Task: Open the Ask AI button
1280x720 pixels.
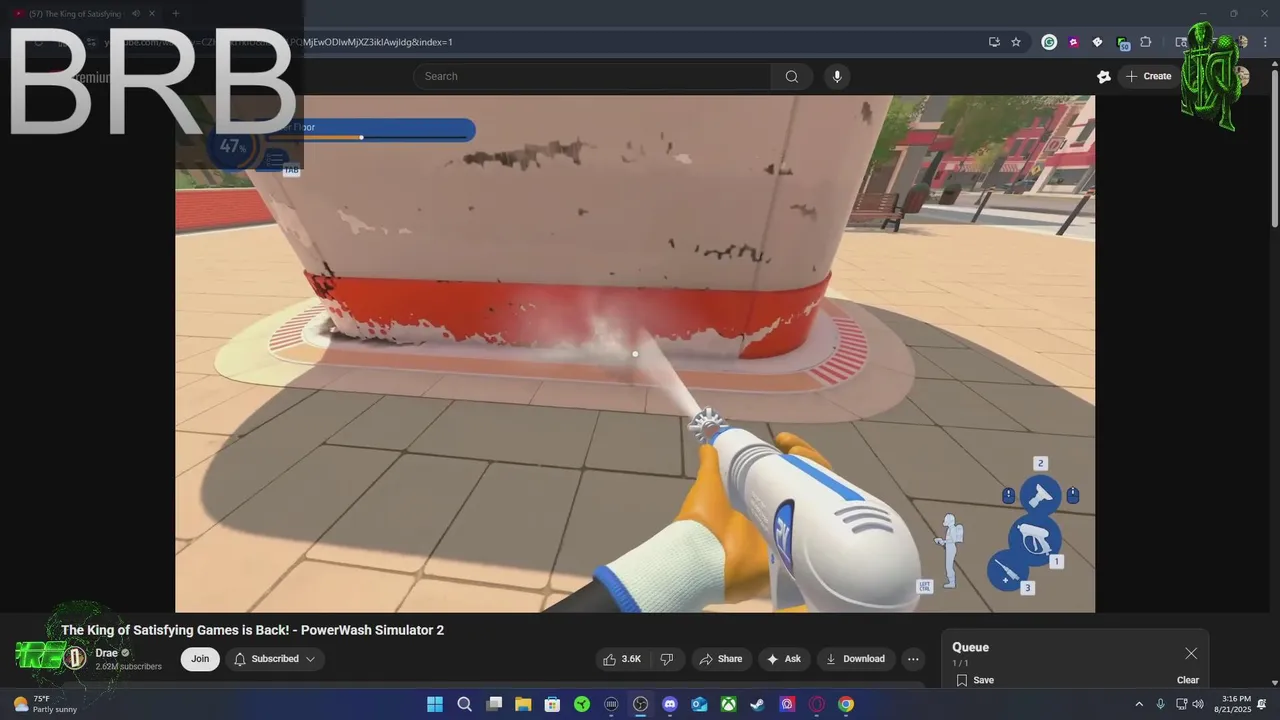Action: click(x=784, y=659)
